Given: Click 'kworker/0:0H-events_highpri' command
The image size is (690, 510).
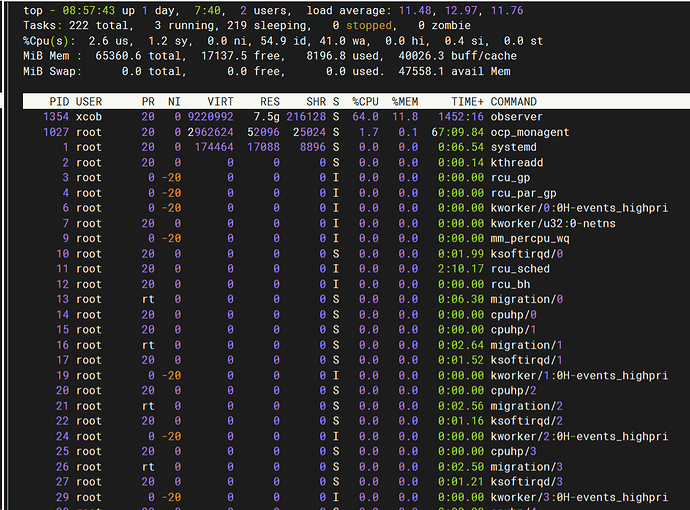Looking at the screenshot, I should coord(579,208).
